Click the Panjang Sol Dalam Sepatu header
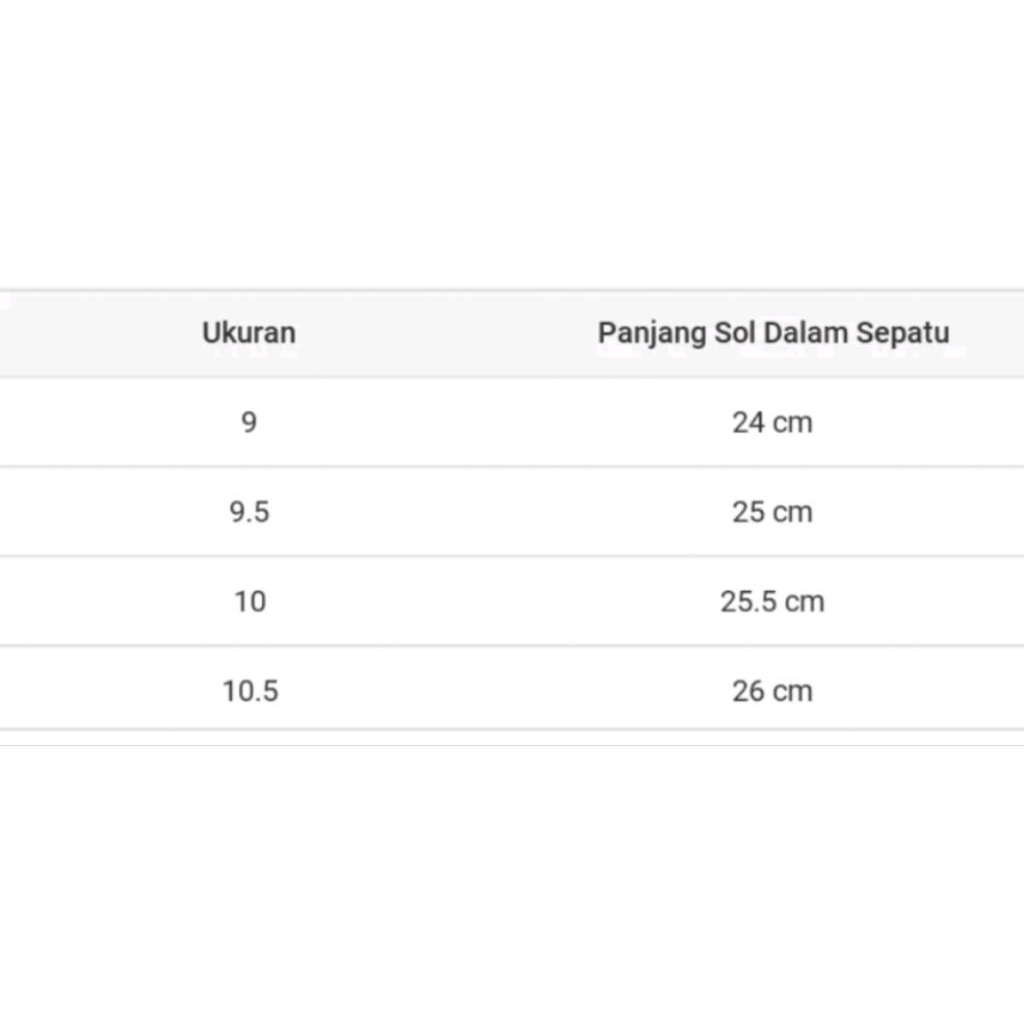Image resolution: width=1024 pixels, height=1024 pixels. click(773, 332)
